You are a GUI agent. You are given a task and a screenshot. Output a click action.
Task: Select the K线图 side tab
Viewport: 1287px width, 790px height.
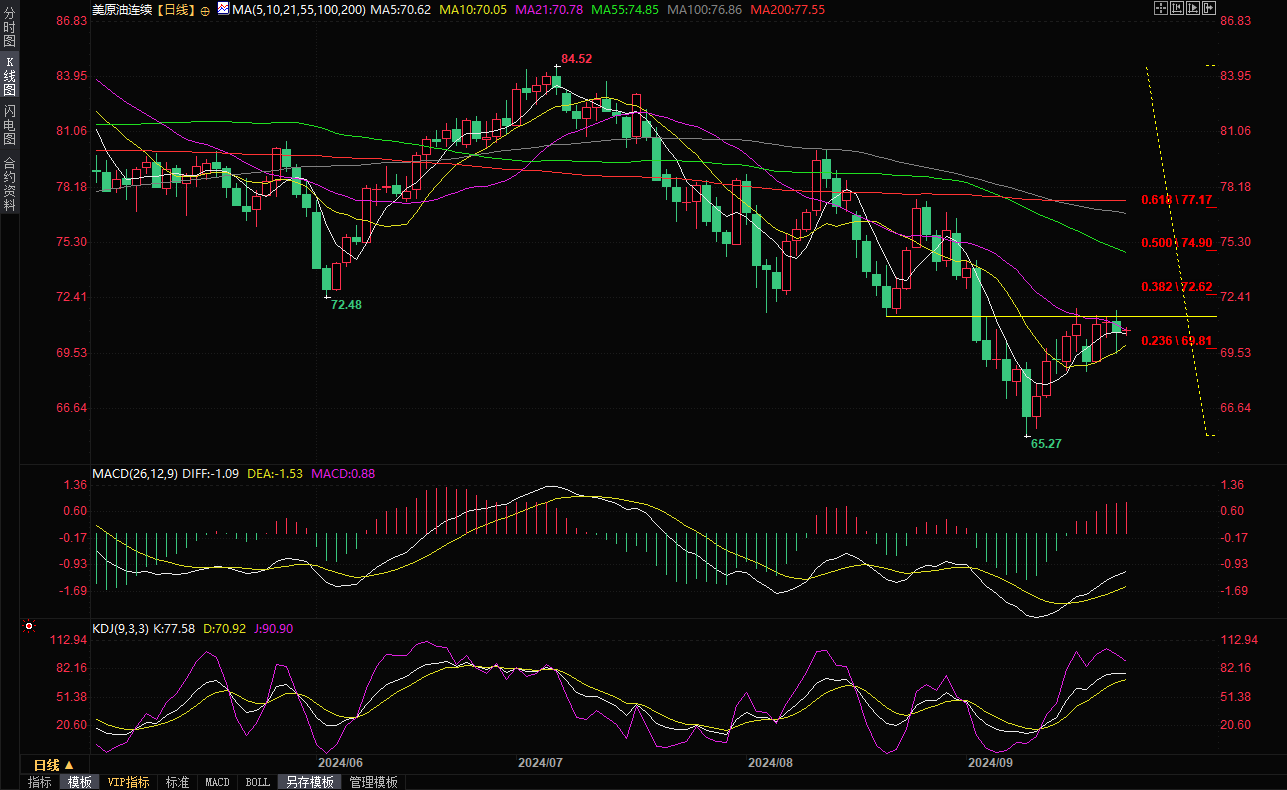tap(9, 76)
